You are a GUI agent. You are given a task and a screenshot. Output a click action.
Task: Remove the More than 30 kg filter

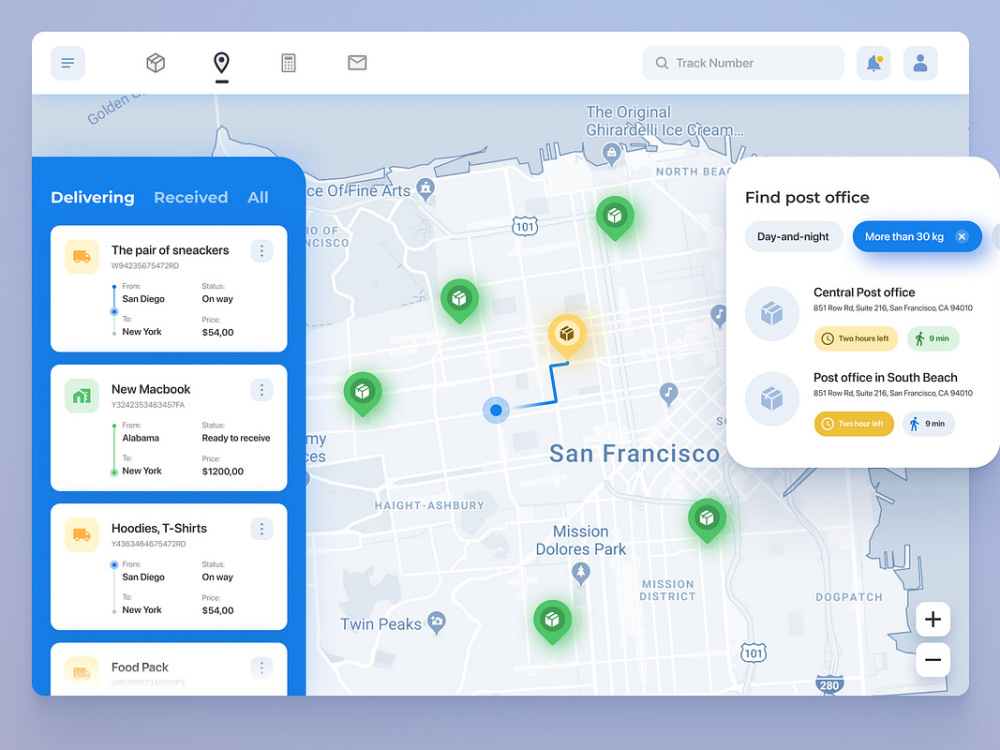962,237
